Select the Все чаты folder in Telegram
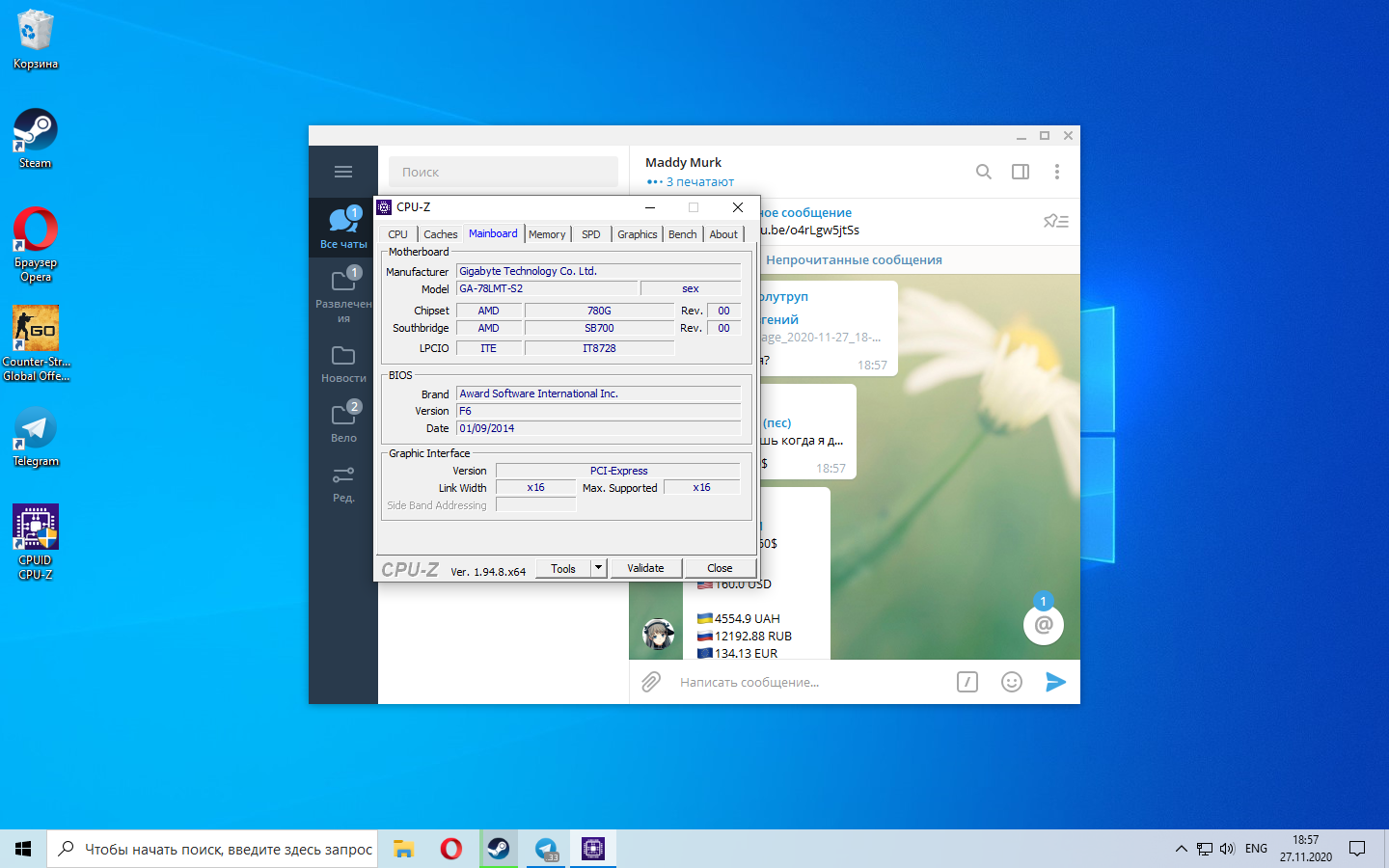The width and height of the screenshot is (1389, 868). pos(343,228)
